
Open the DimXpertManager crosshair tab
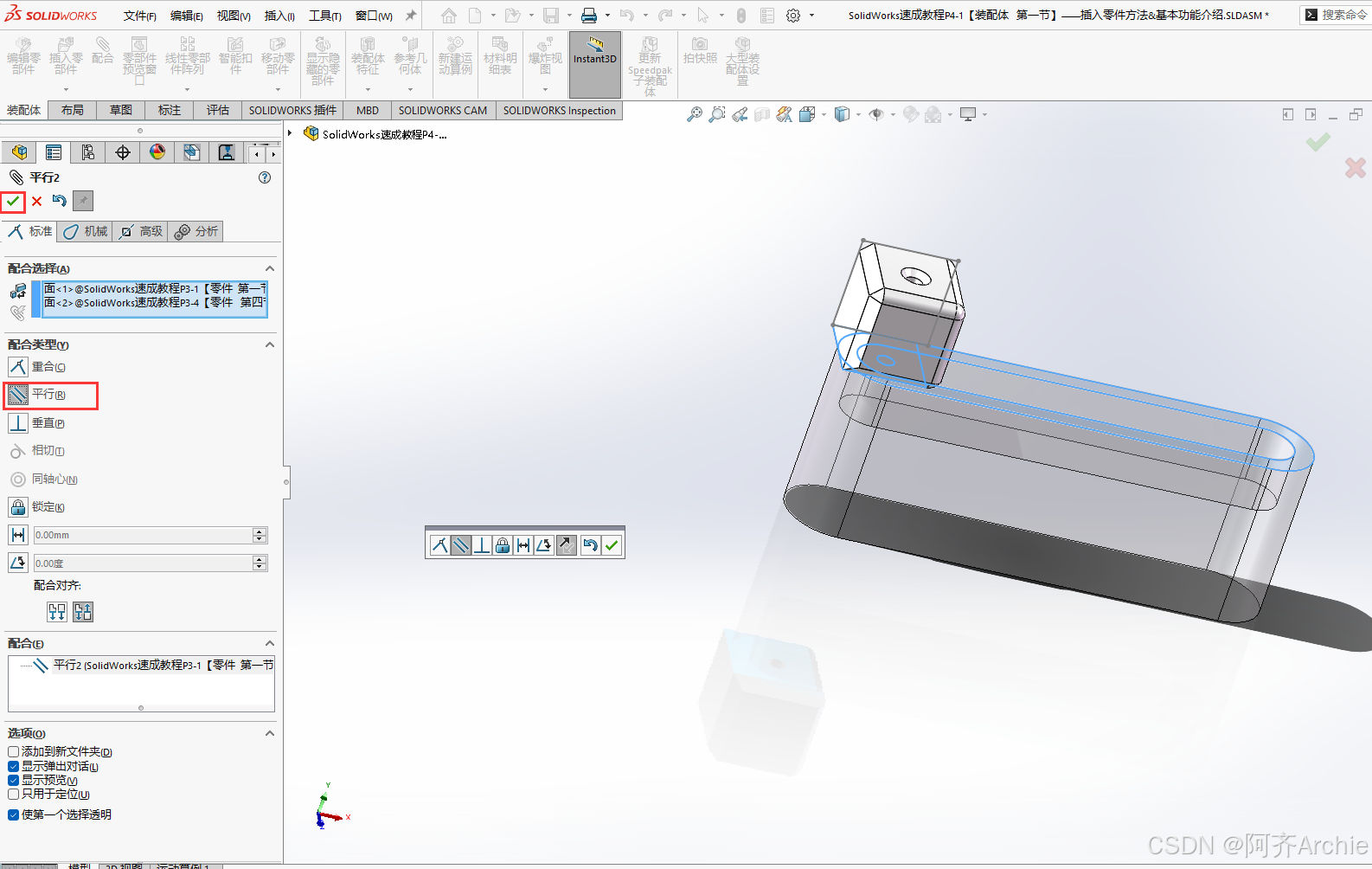tap(123, 152)
